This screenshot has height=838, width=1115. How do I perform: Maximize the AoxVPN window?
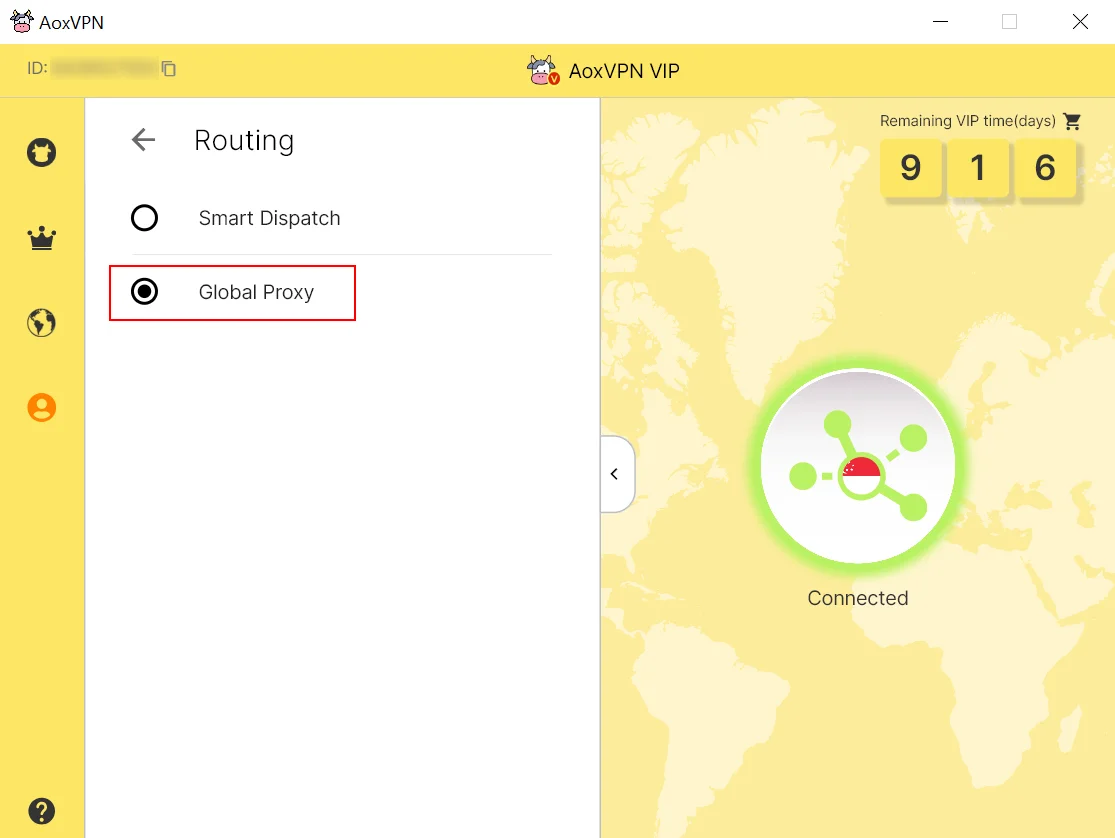(1009, 22)
